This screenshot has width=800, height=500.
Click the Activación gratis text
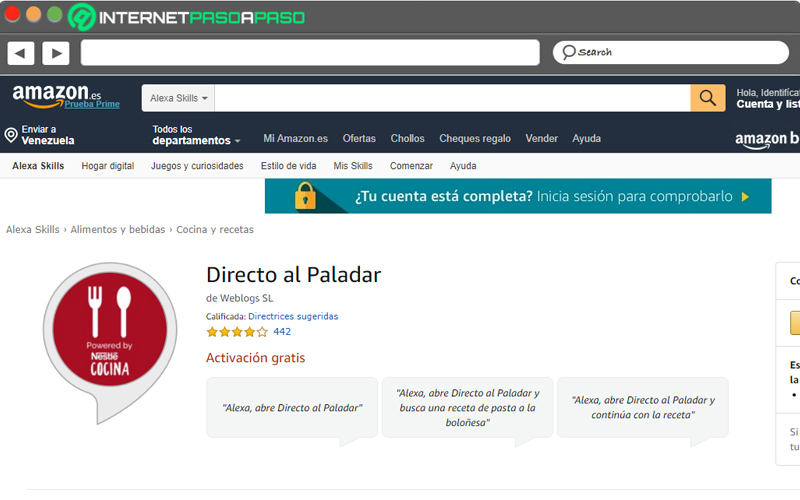(256, 358)
